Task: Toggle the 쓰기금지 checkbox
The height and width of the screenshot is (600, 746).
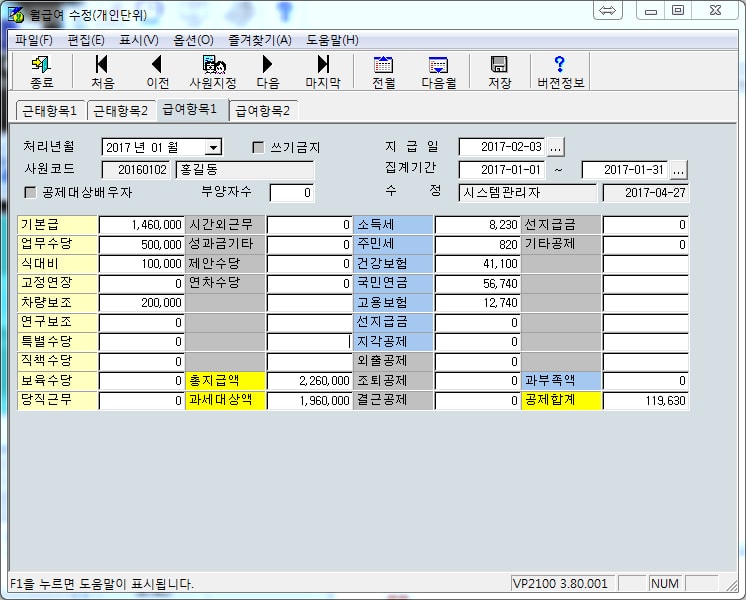Action: tap(258, 147)
